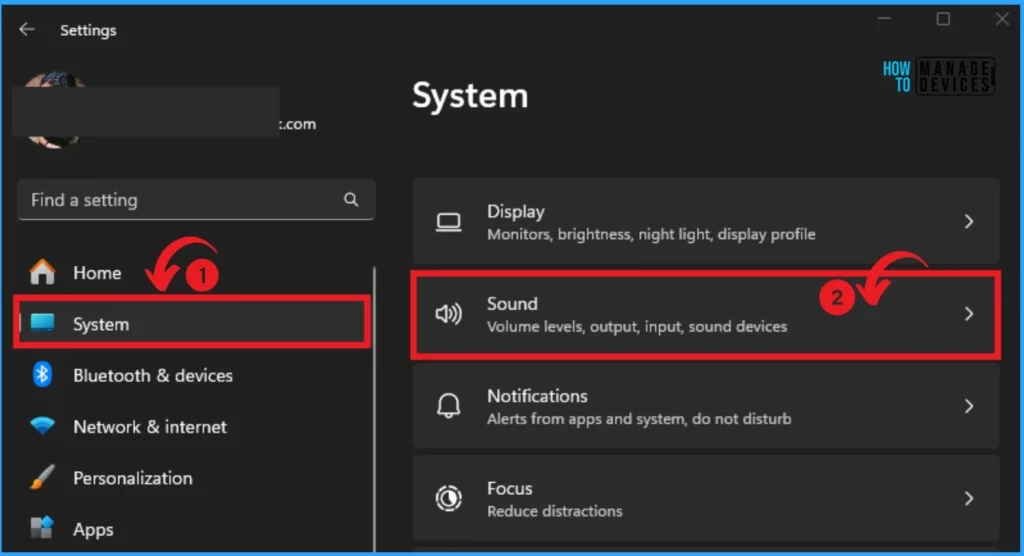Click the Network Wi-Fi icon in sidebar
Screen dimensions: 1024x556
(x=42, y=426)
